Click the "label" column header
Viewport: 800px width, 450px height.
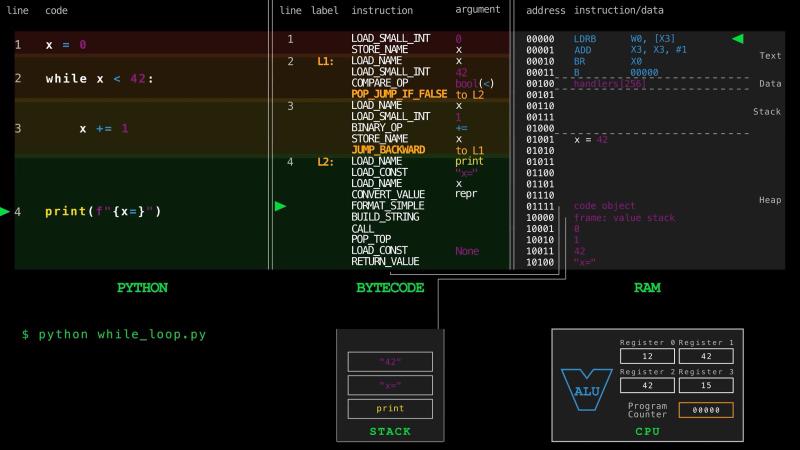point(325,10)
